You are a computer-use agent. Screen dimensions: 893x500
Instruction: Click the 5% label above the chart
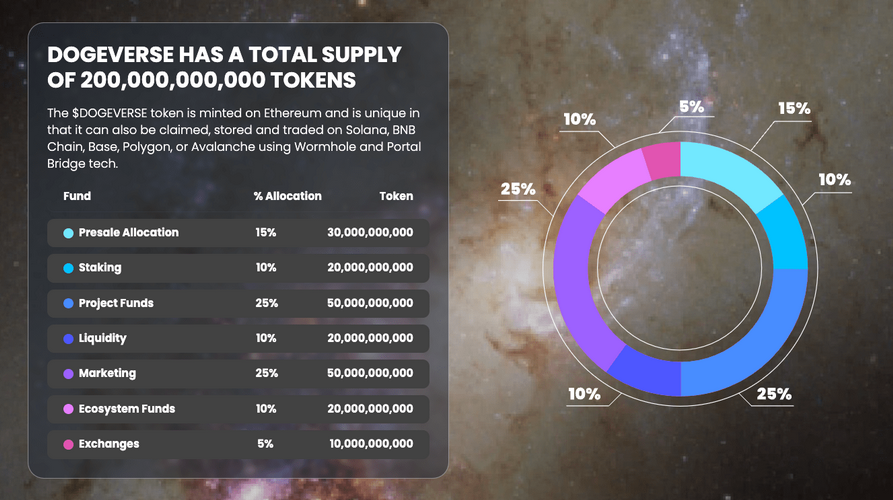coord(688,106)
